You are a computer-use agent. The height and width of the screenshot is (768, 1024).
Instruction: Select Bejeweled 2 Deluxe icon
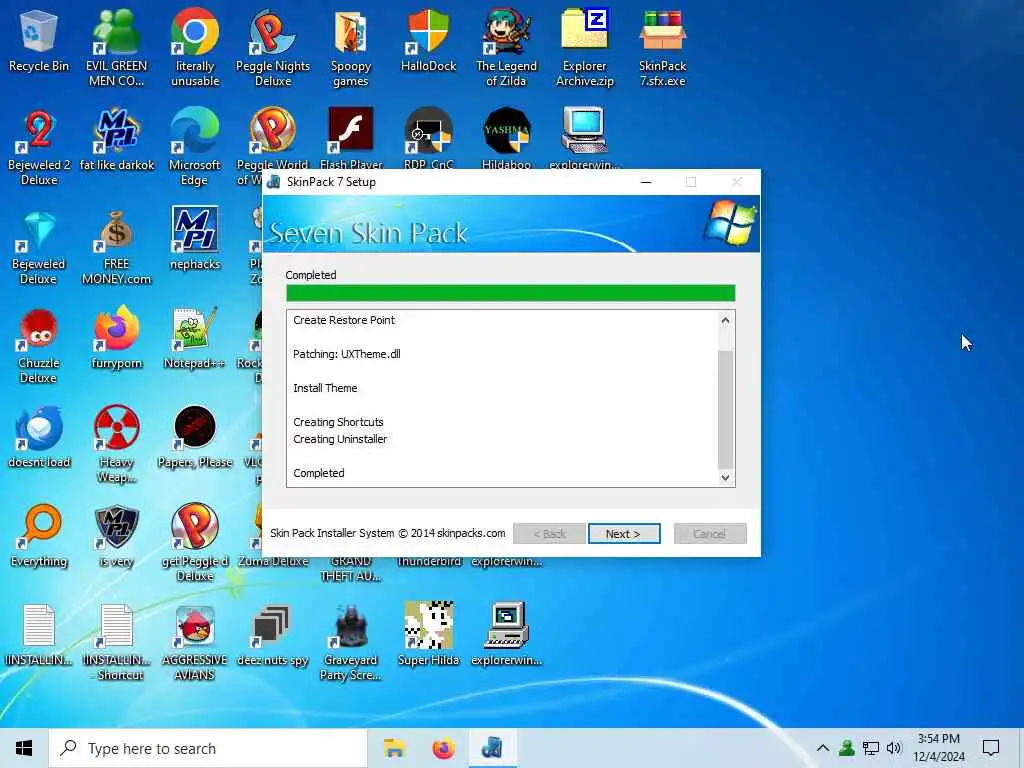point(39,148)
